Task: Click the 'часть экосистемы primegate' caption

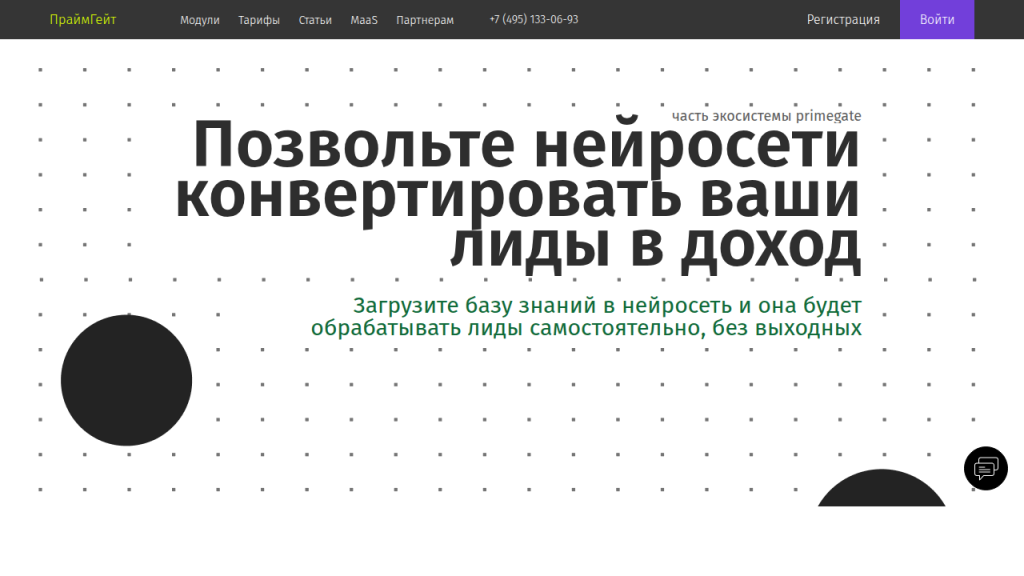Action: point(766,116)
